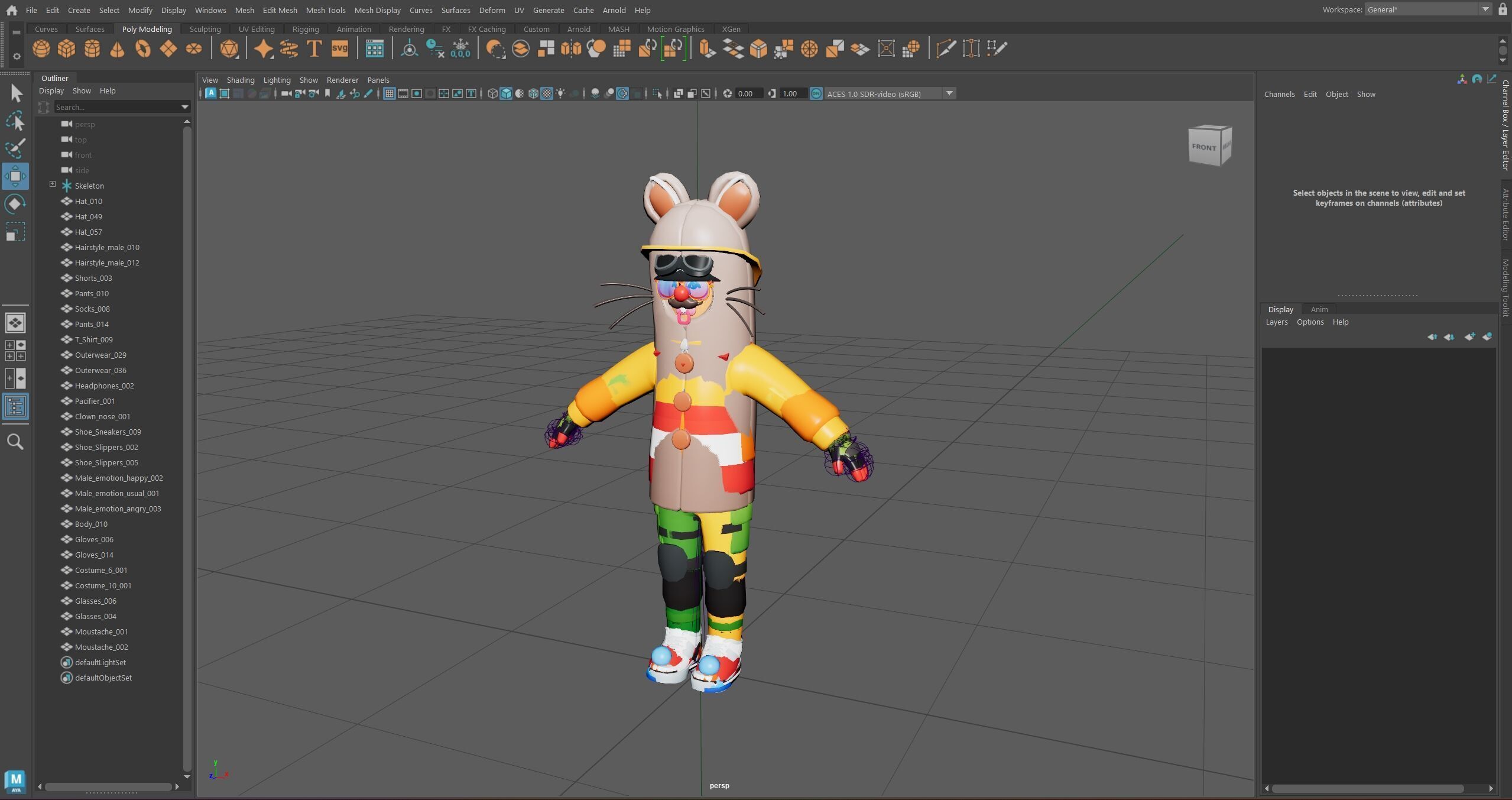Create a polygon cube from the shelf
1512x800 pixels.
tap(66, 48)
